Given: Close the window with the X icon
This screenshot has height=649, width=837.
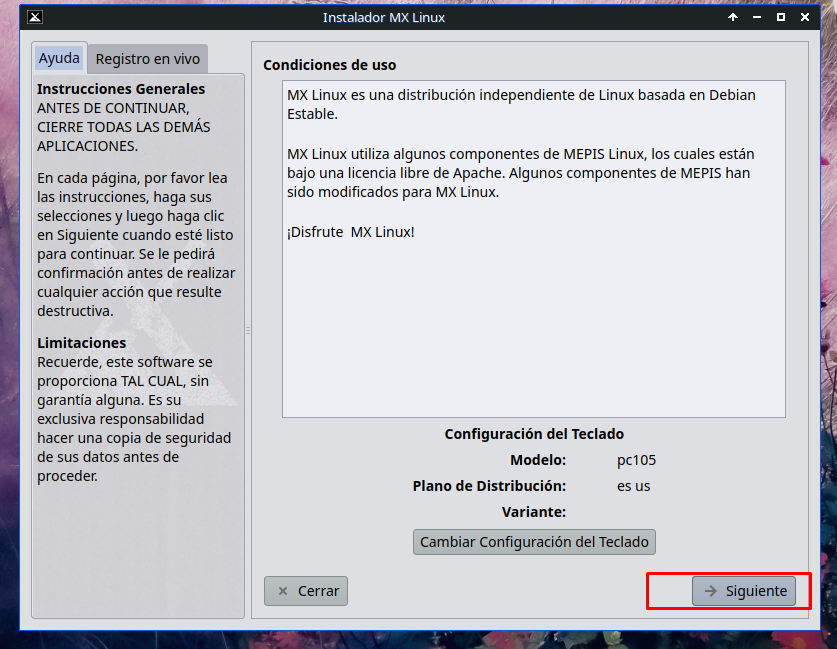Looking at the screenshot, I should tap(806, 17).
